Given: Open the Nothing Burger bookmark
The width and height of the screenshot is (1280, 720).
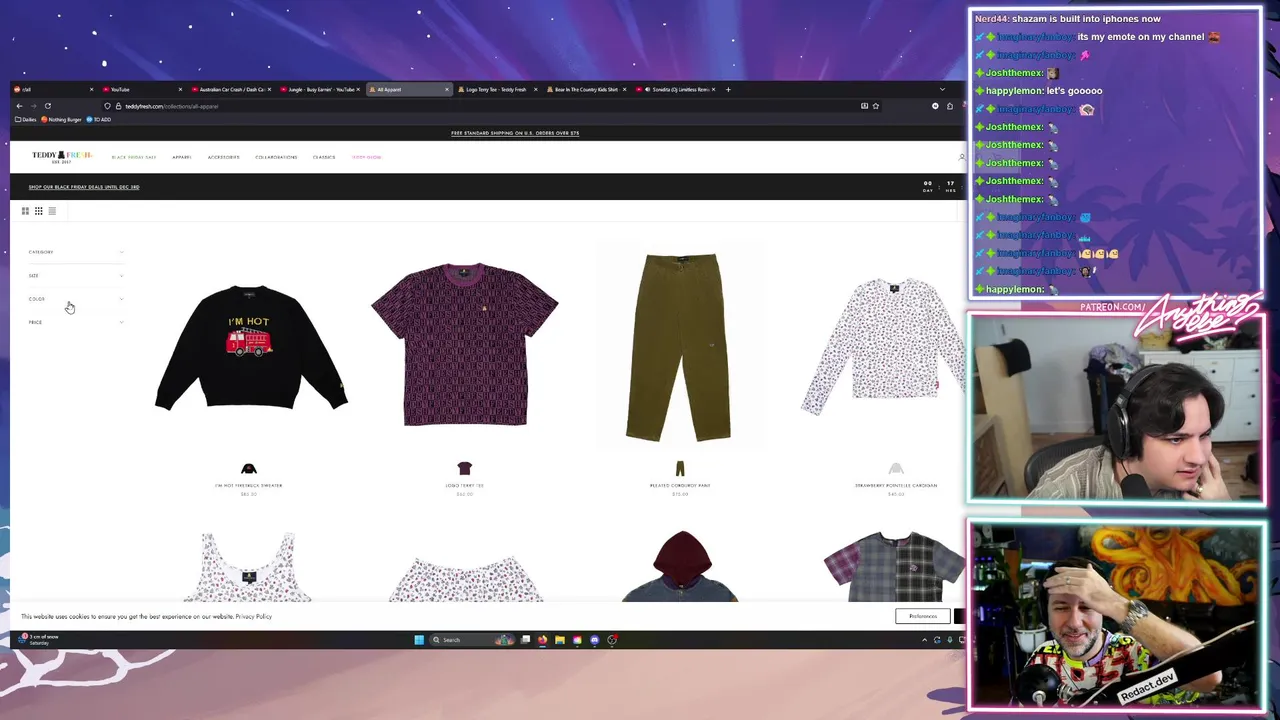Looking at the screenshot, I should coord(61,120).
